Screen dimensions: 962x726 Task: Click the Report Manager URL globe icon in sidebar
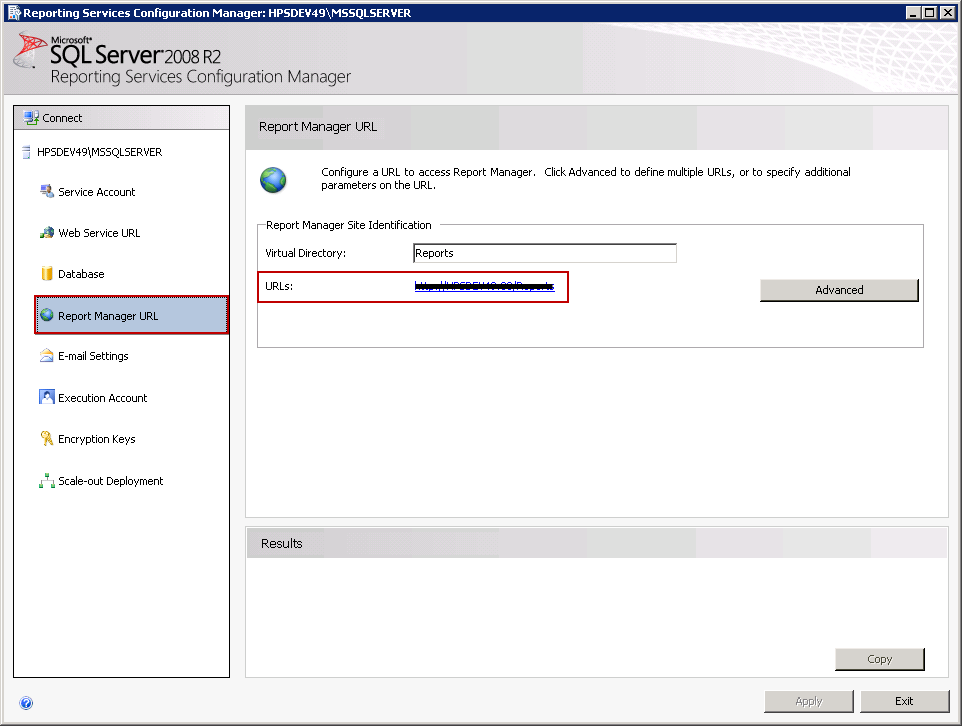pos(47,315)
